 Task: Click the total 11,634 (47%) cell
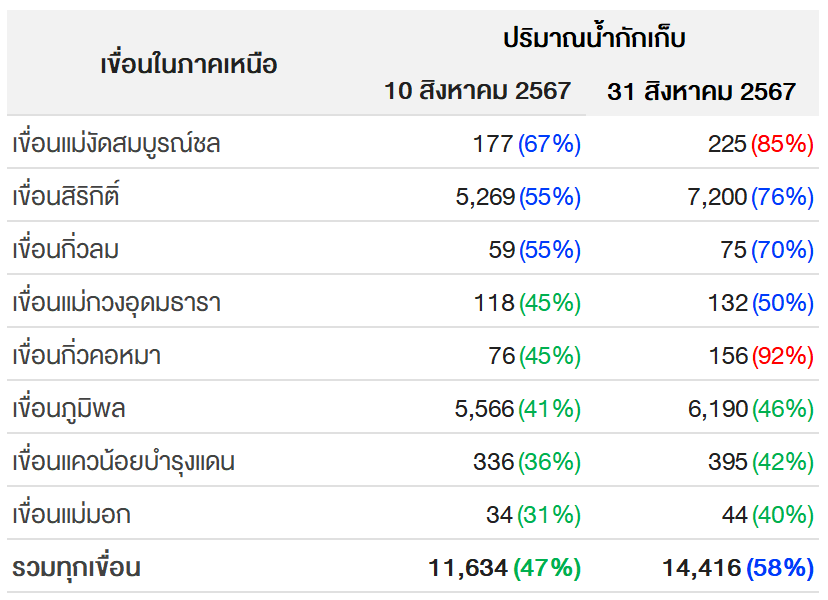(505, 568)
